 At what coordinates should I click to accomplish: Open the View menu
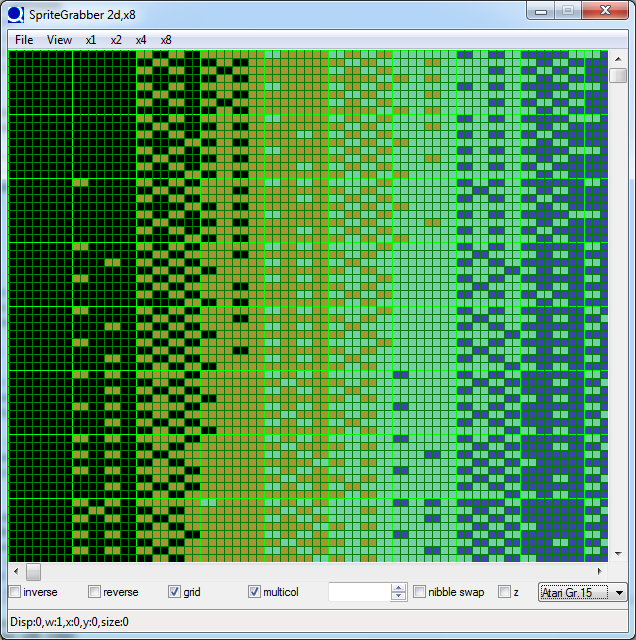point(59,40)
